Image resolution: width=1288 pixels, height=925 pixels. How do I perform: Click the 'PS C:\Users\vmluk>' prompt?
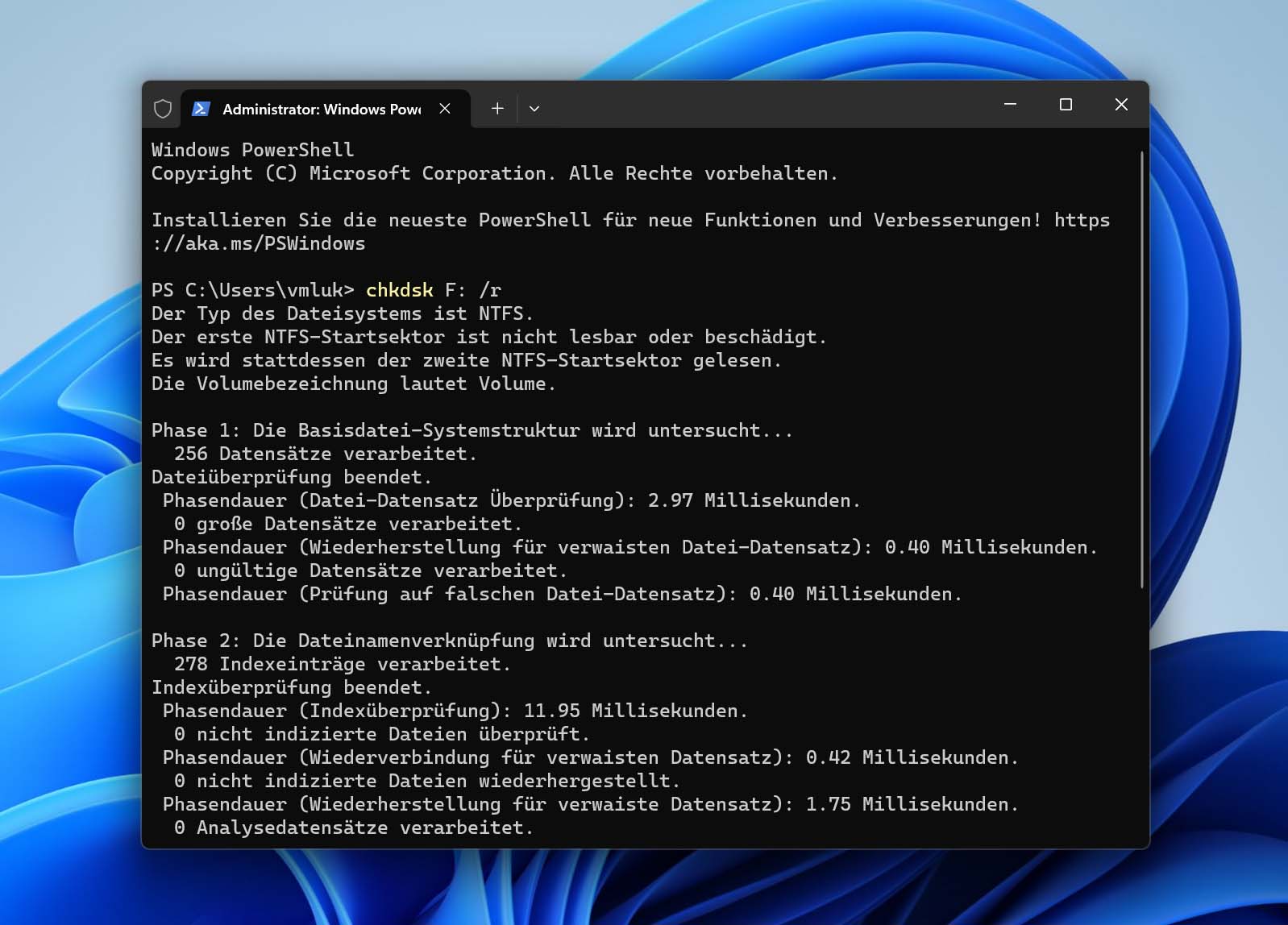[253, 290]
